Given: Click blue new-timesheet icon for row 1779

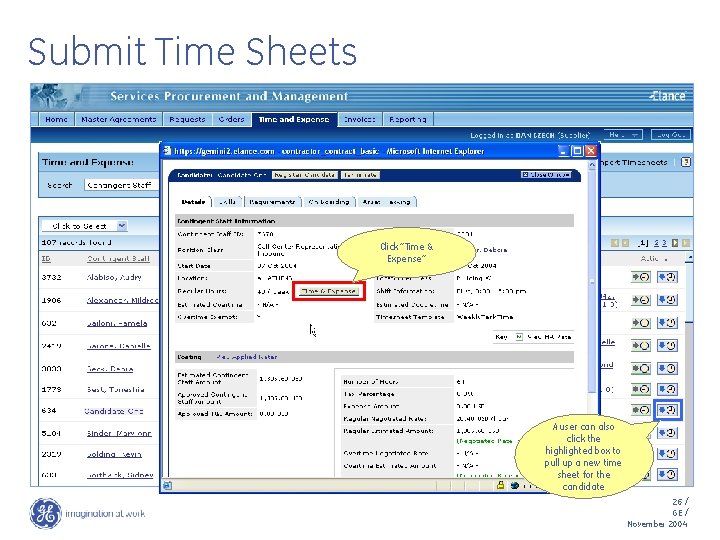Looking at the screenshot, I should (x=667, y=389).
